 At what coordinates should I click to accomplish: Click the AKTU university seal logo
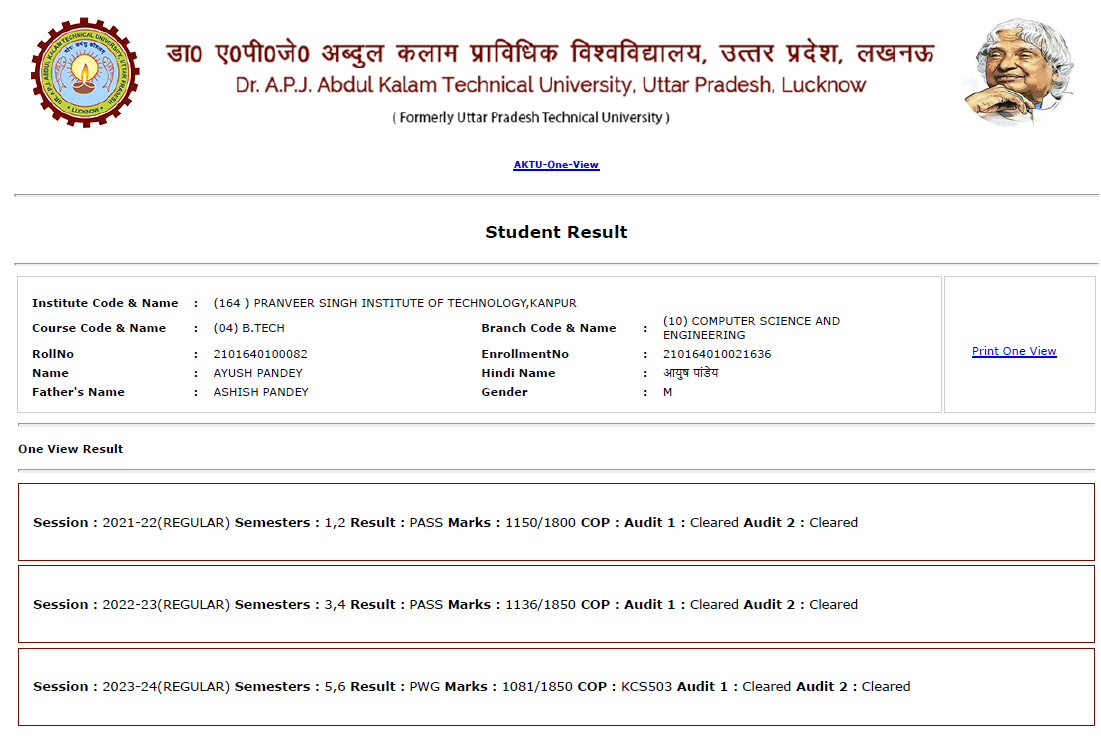(85, 73)
